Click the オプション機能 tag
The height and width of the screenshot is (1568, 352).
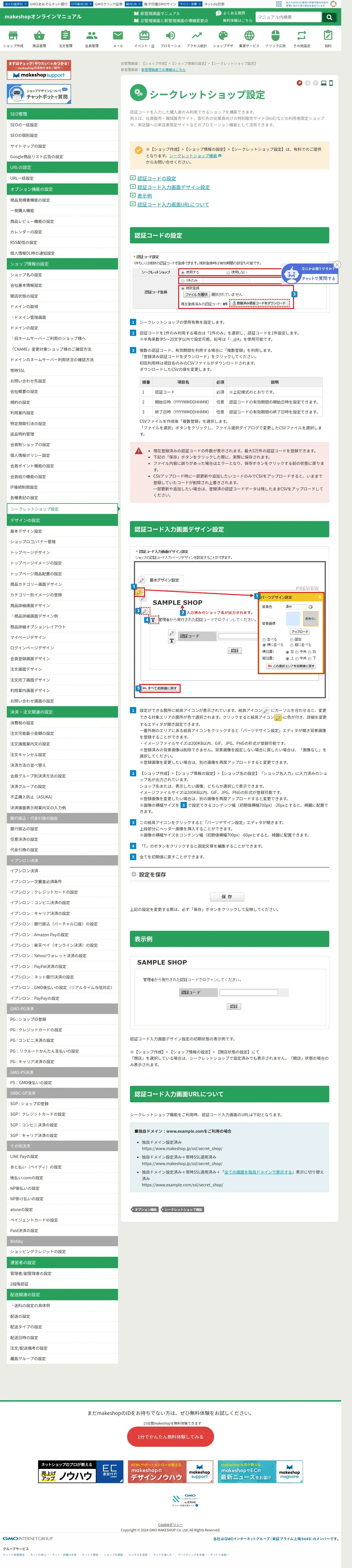point(144,1209)
